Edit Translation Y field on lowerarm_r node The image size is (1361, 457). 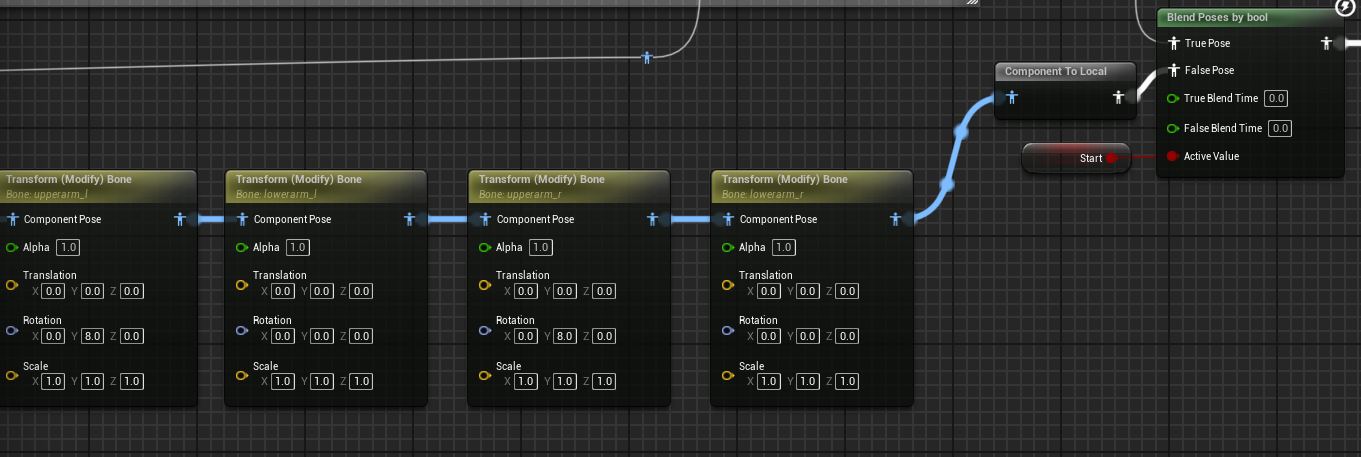pos(807,291)
